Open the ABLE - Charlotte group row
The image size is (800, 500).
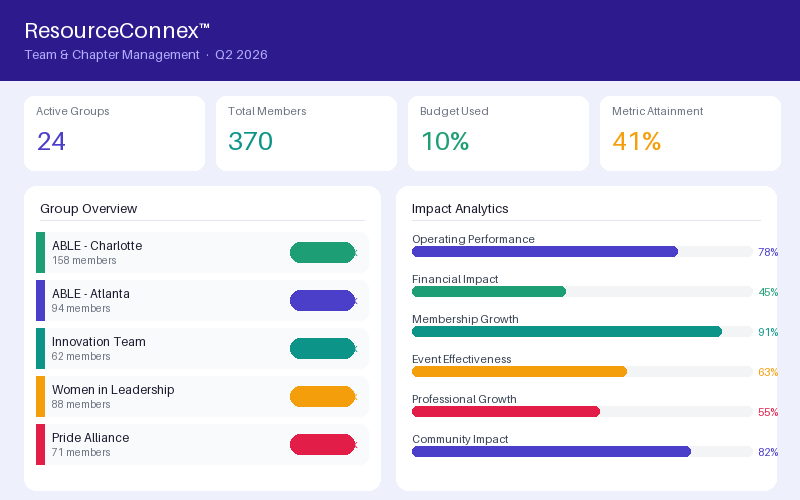point(203,253)
